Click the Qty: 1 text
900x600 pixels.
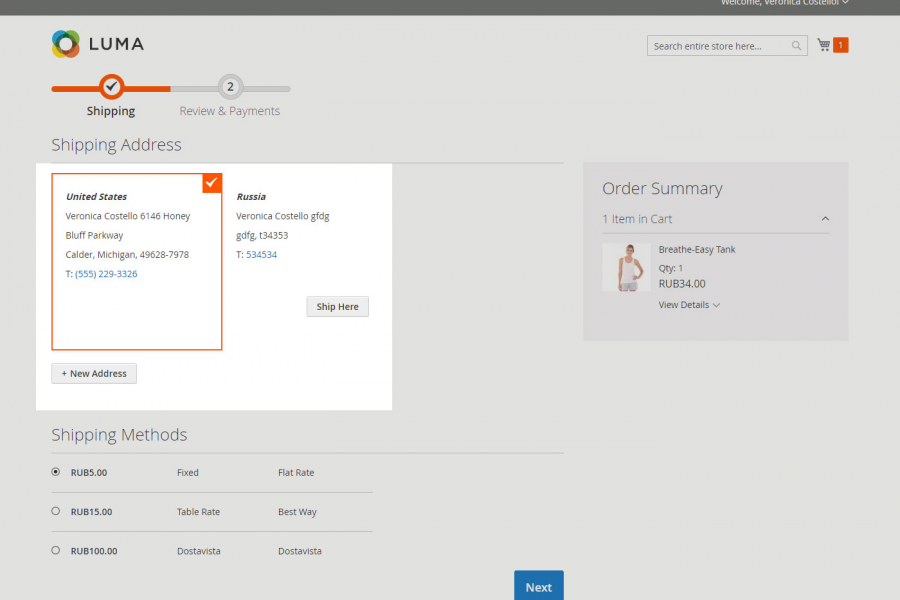pos(670,268)
